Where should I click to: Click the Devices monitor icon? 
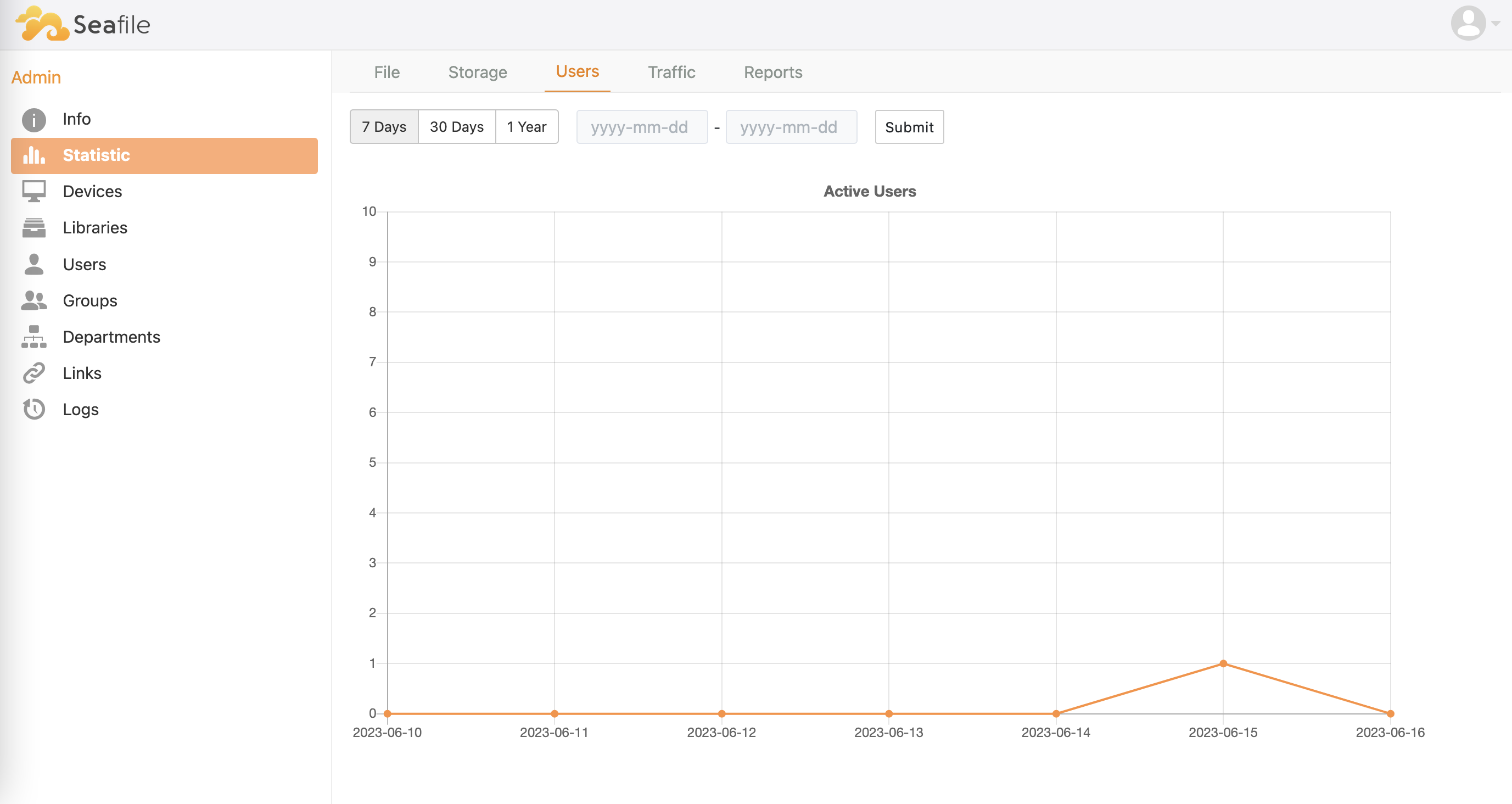point(34,192)
